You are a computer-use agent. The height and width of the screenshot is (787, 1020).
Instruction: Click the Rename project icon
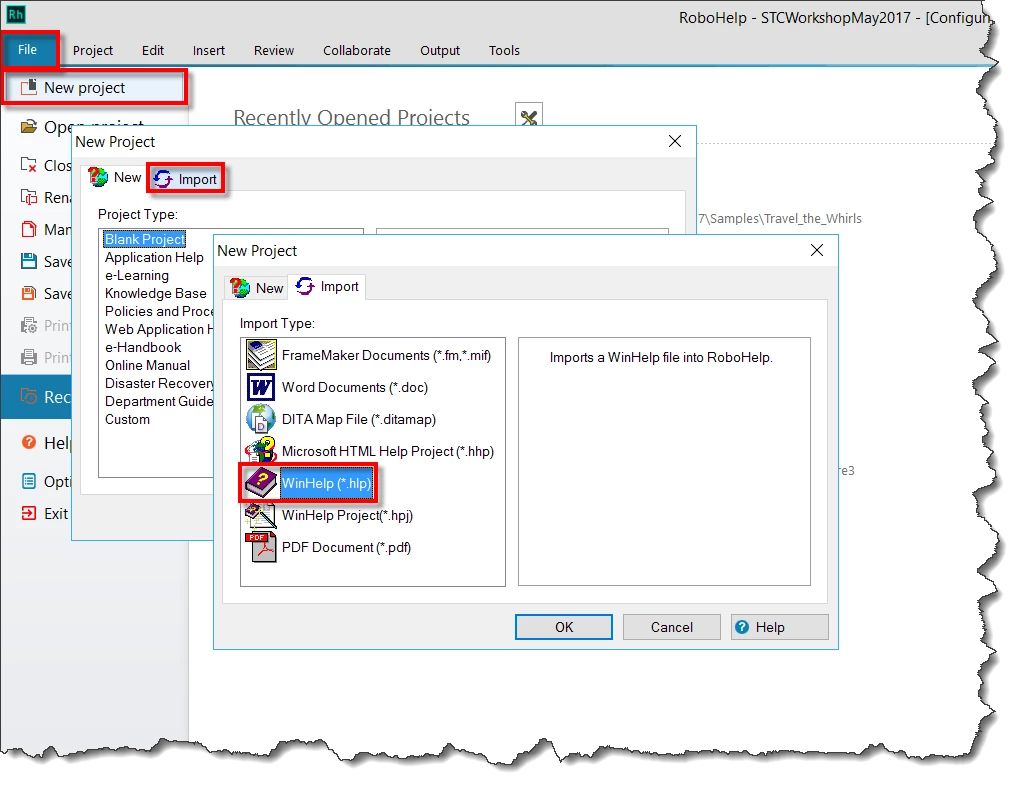click(x=29, y=196)
